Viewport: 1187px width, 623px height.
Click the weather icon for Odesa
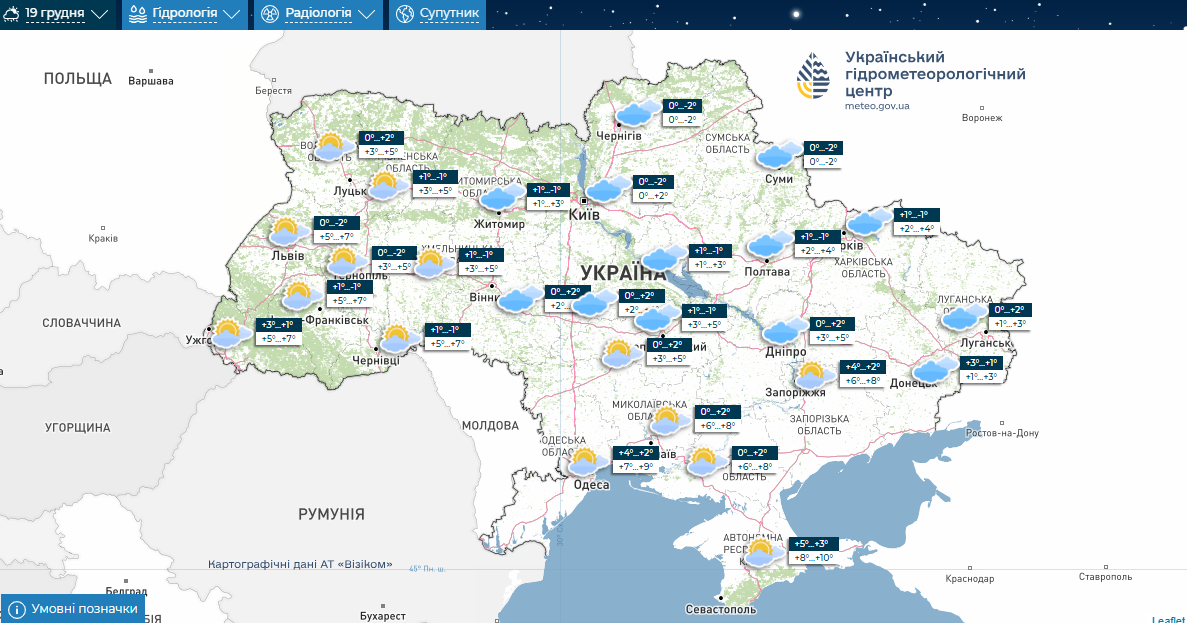tap(584, 461)
